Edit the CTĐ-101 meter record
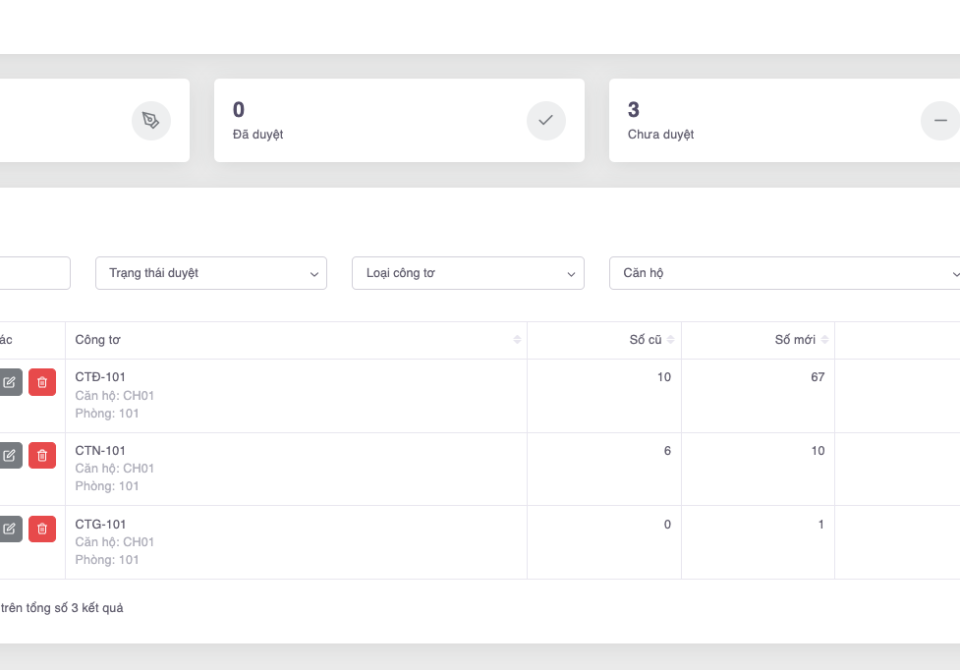The width and height of the screenshot is (960, 670). point(10,382)
